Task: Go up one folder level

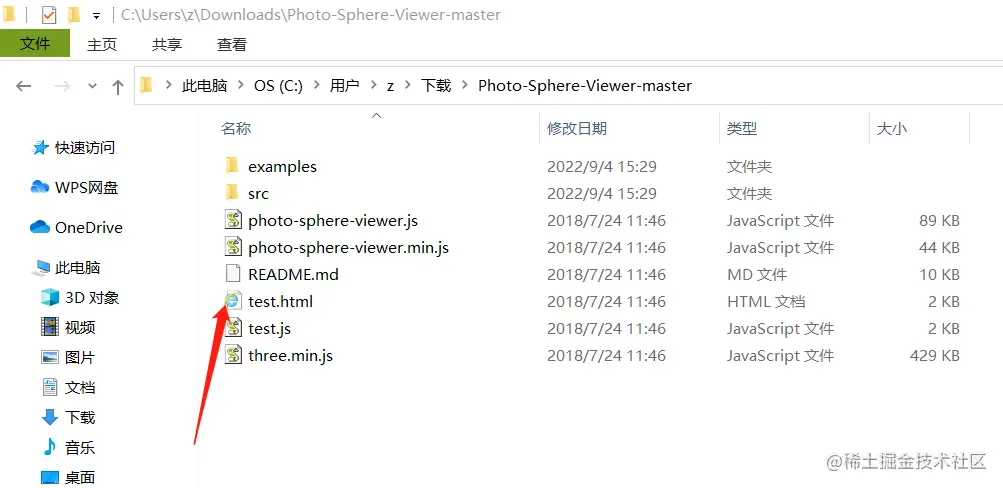Action: pos(118,87)
